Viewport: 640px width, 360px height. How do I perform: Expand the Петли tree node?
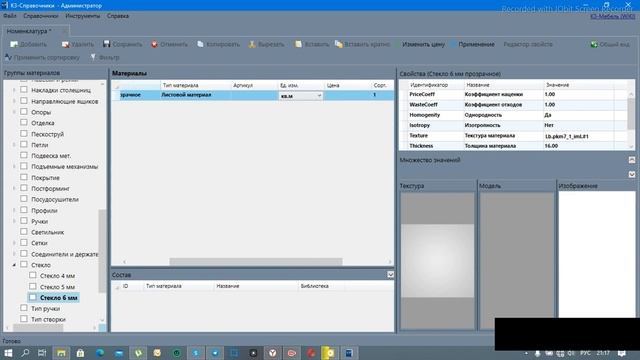click(x=14, y=144)
